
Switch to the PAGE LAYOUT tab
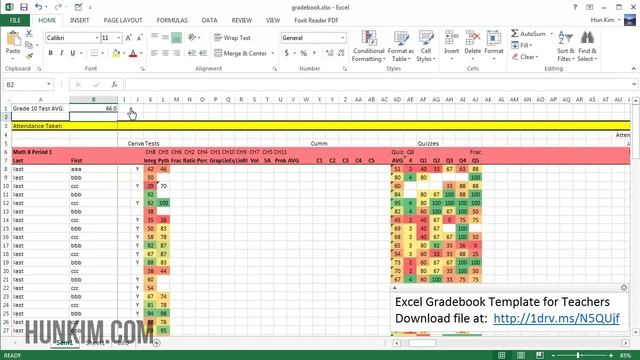(x=123, y=20)
